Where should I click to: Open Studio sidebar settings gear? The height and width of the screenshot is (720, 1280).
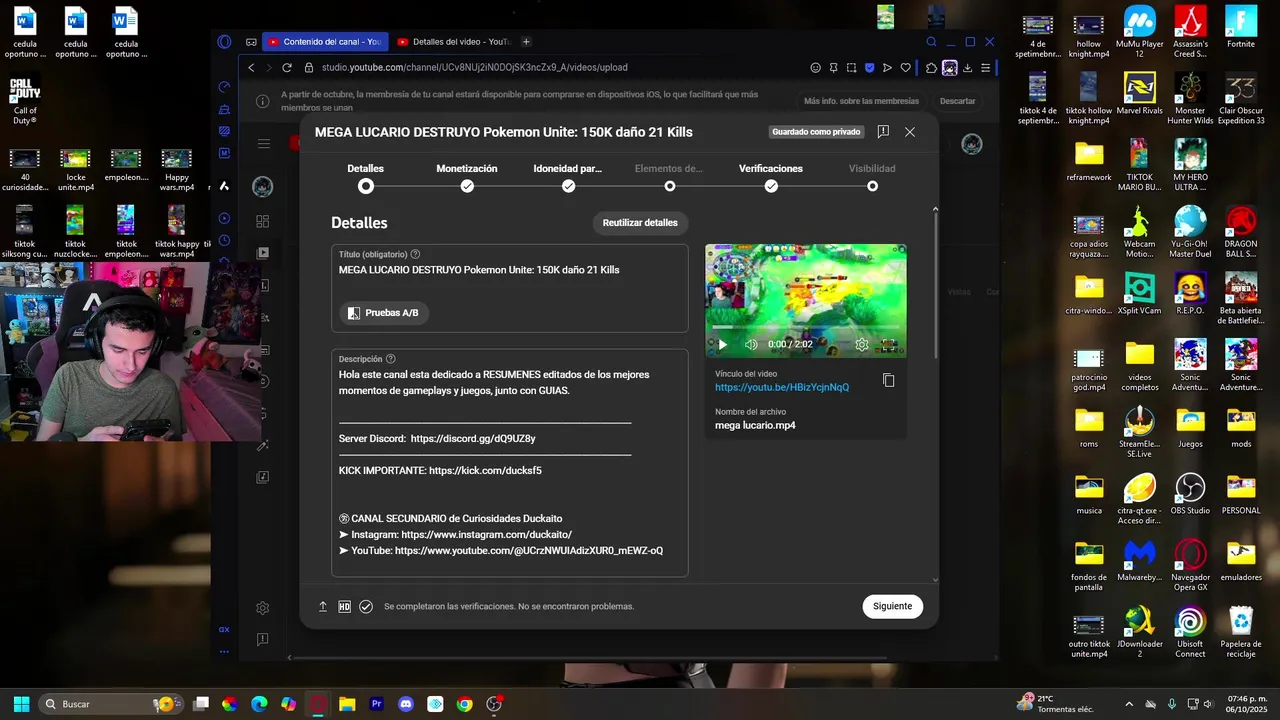[x=263, y=608]
